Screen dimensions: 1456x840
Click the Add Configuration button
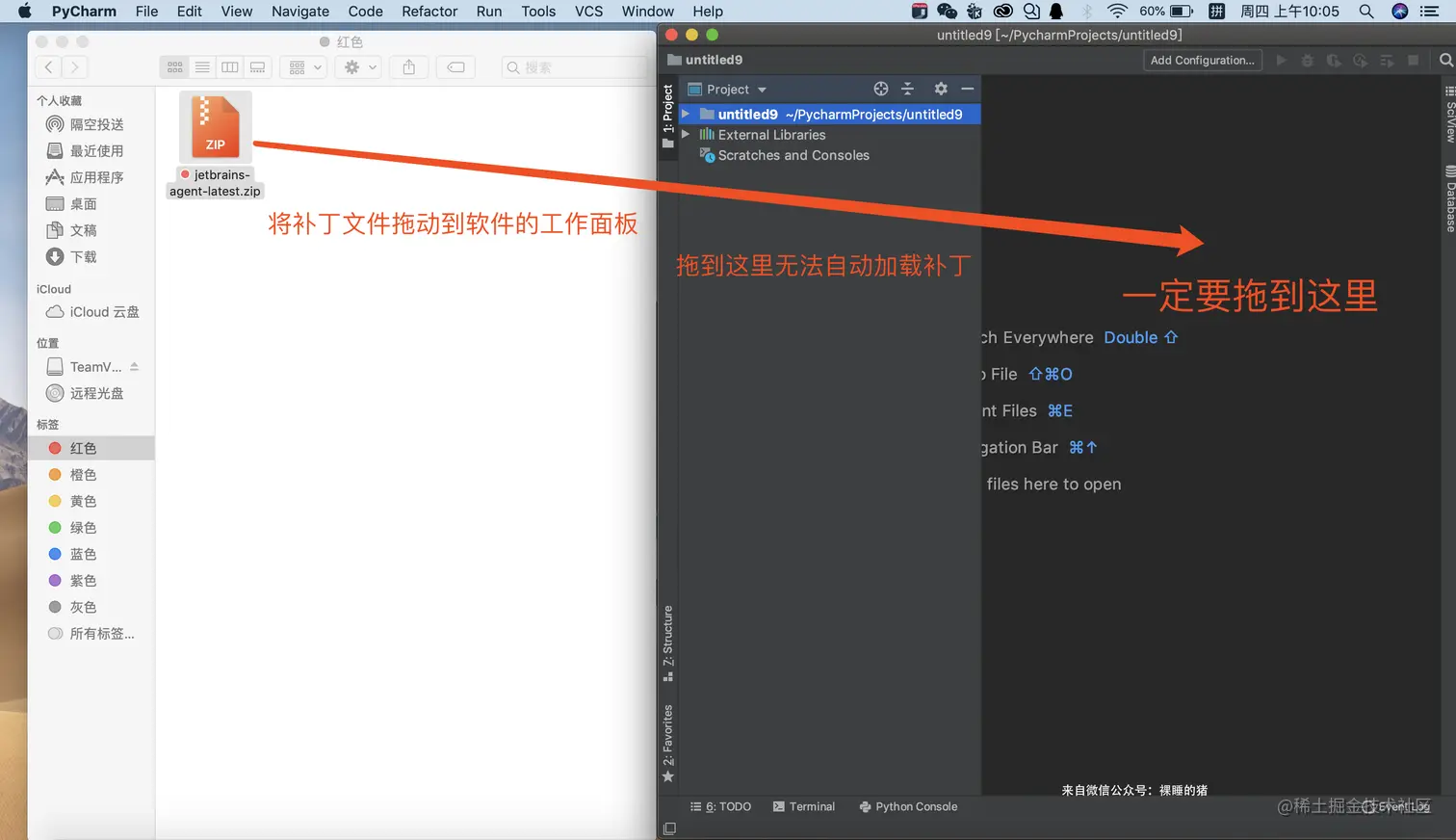coord(1202,60)
